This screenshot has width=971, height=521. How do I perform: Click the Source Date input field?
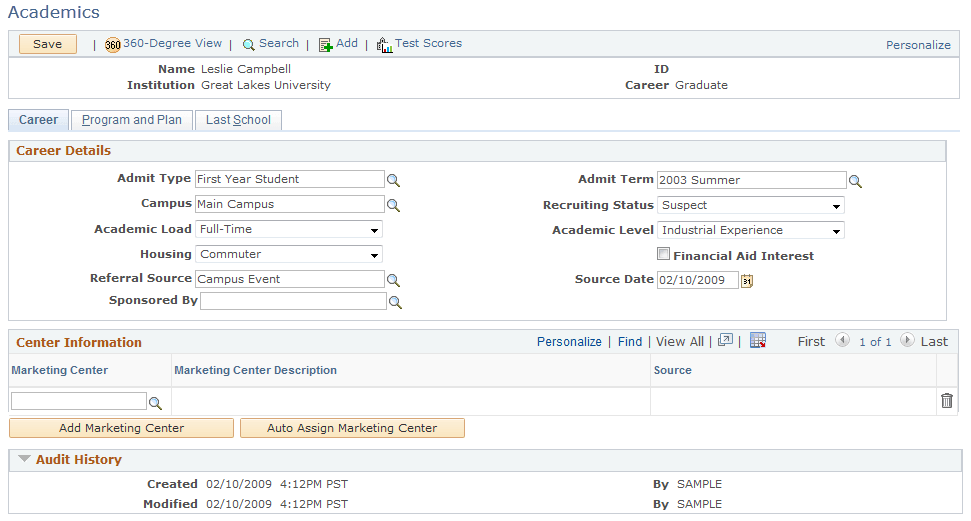(x=698, y=280)
